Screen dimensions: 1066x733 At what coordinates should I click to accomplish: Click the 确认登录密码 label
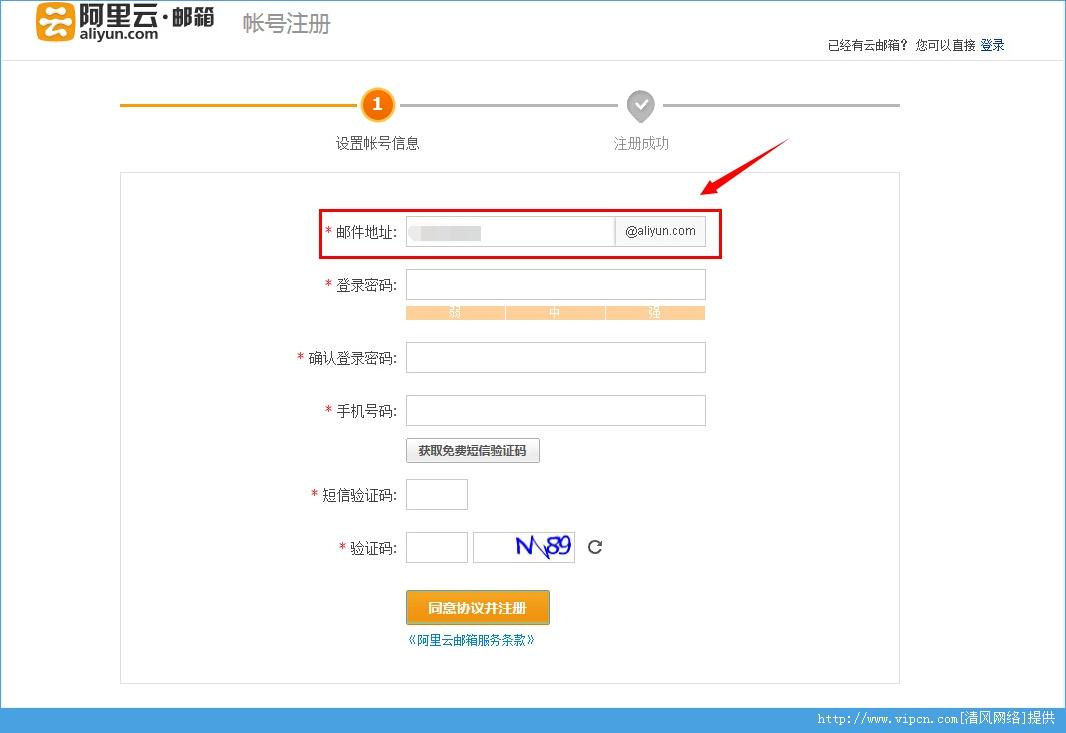[x=352, y=358]
